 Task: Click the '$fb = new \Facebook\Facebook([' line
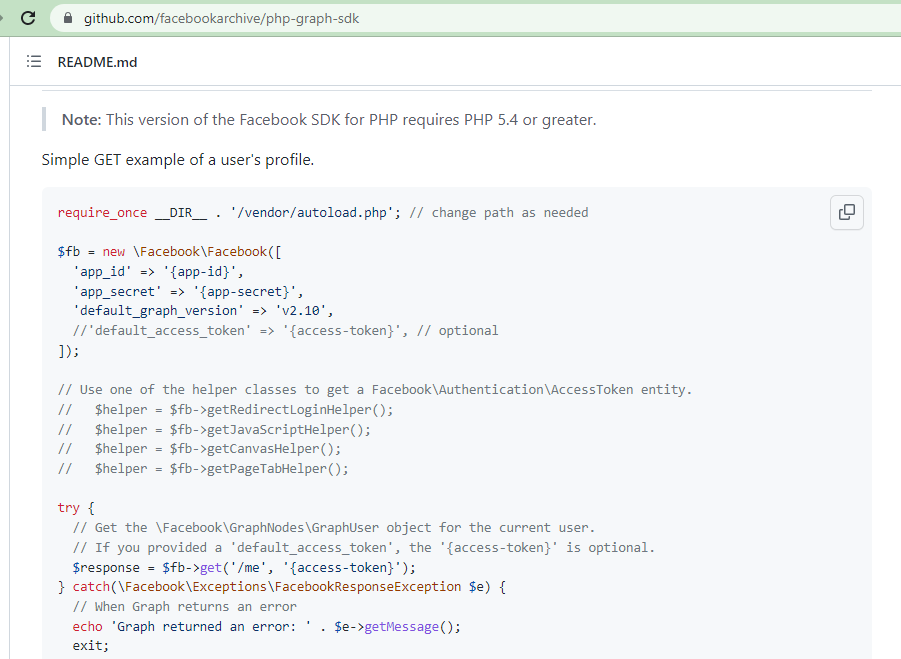(170, 252)
